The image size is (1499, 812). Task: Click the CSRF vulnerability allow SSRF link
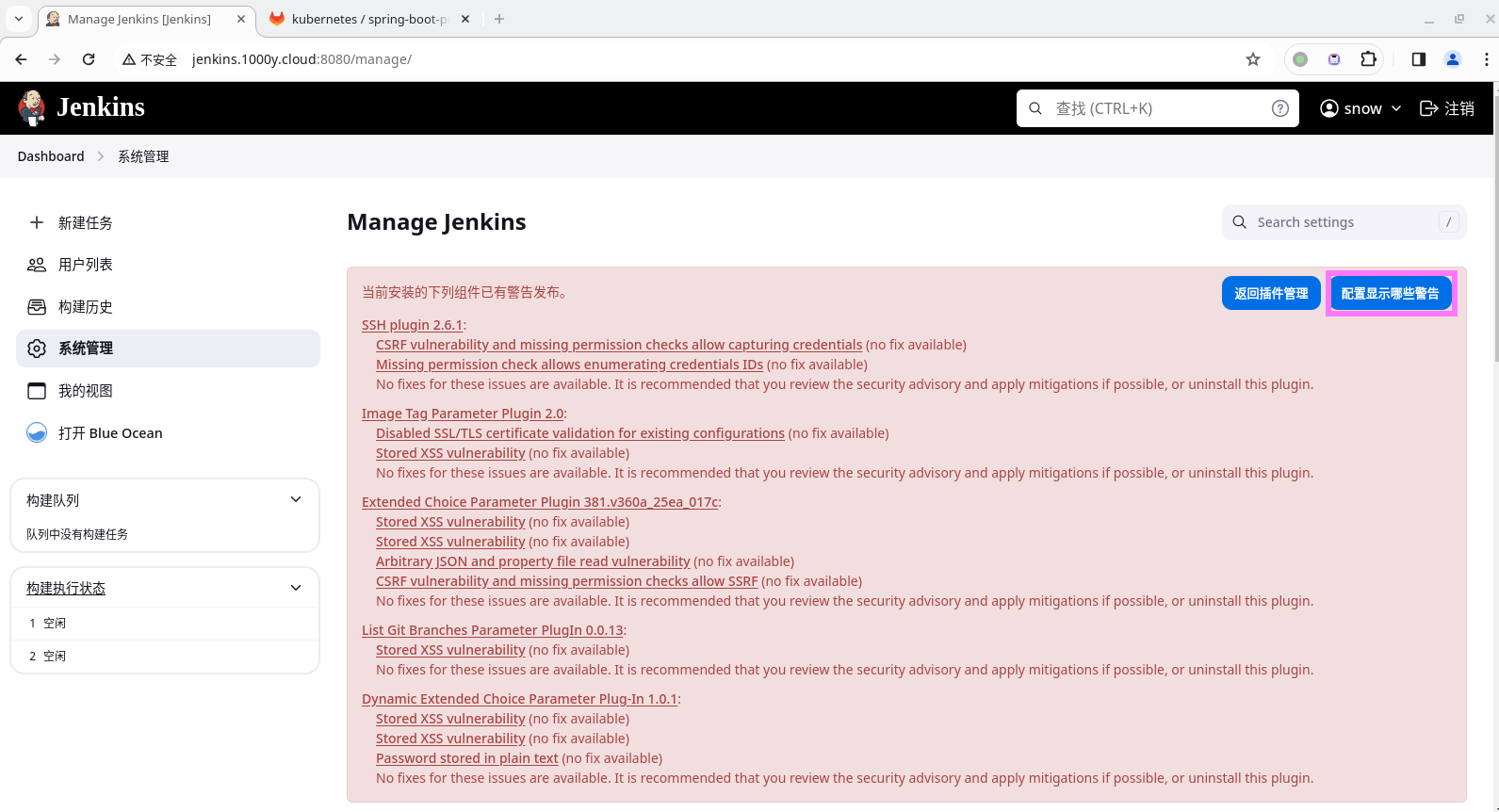tap(567, 581)
